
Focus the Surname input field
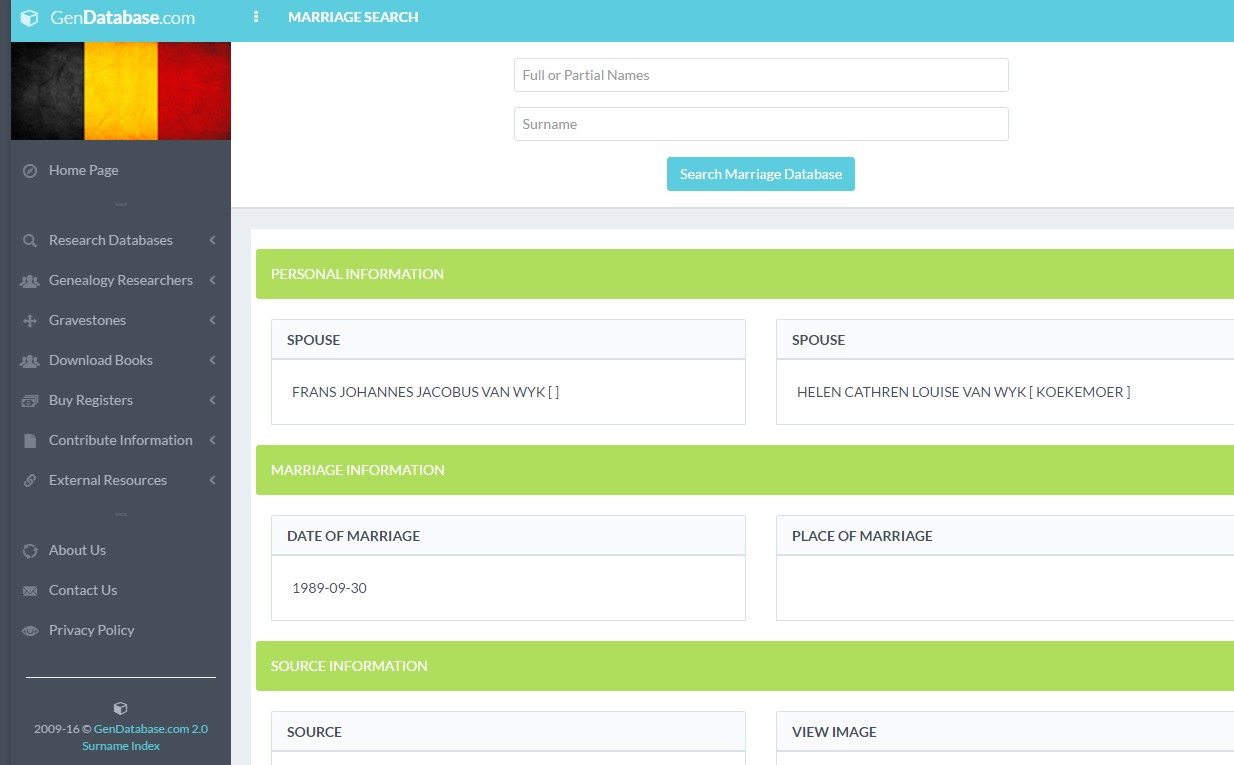pos(761,124)
